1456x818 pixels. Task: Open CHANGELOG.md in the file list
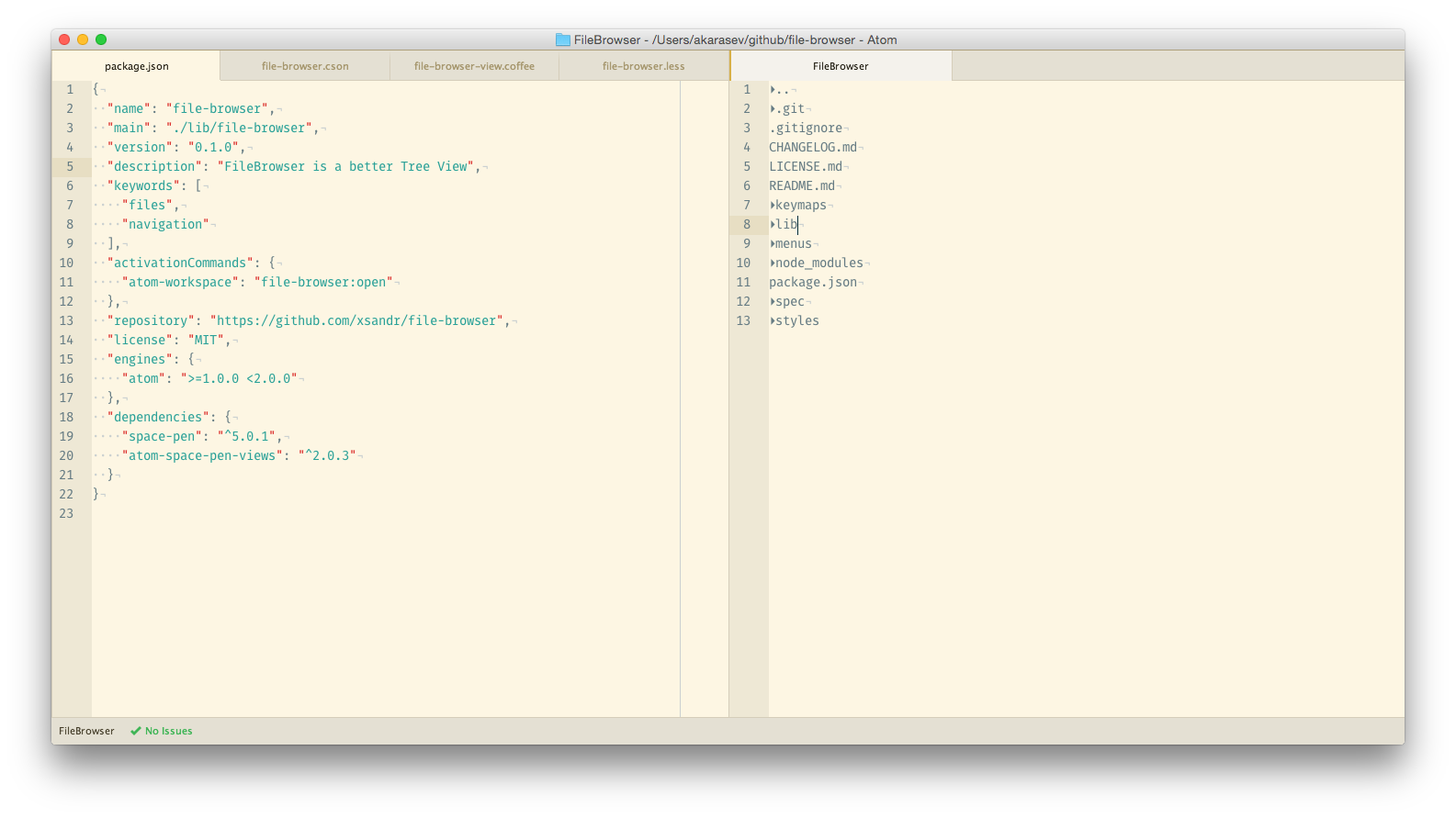(x=813, y=147)
